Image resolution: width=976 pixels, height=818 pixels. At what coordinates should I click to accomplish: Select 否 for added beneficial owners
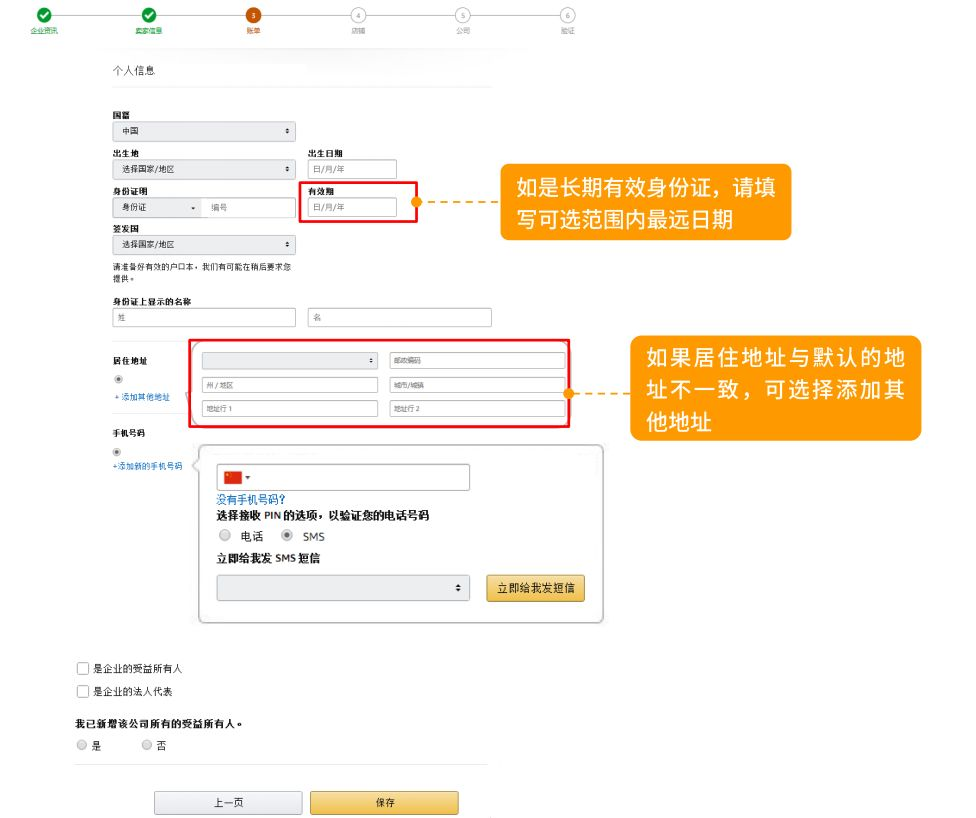click(x=147, y=745)
